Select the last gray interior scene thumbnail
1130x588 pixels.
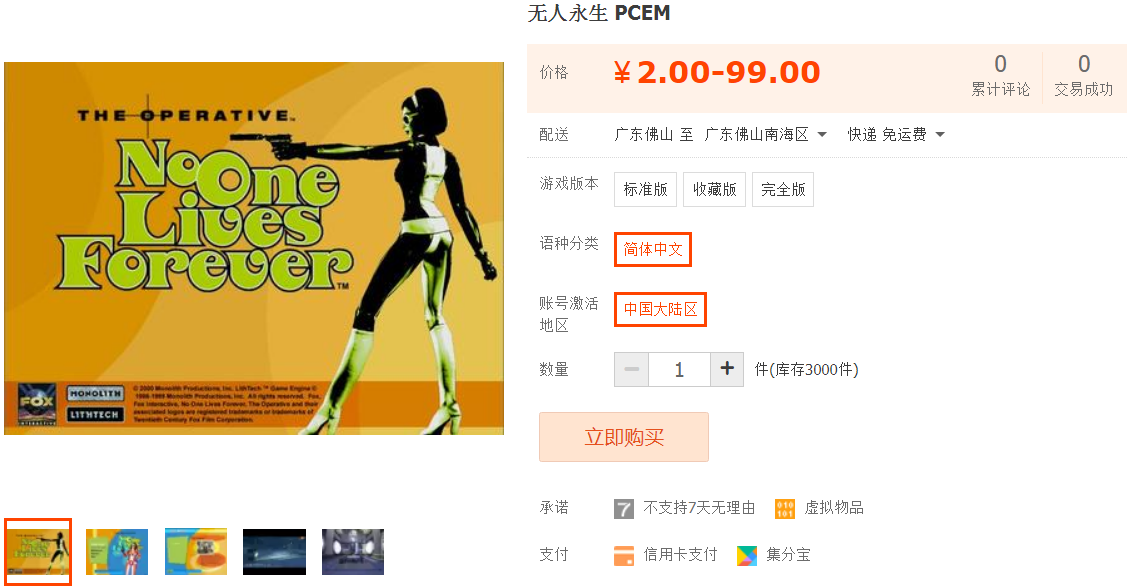pyautogui.click(x=353, y=552)
